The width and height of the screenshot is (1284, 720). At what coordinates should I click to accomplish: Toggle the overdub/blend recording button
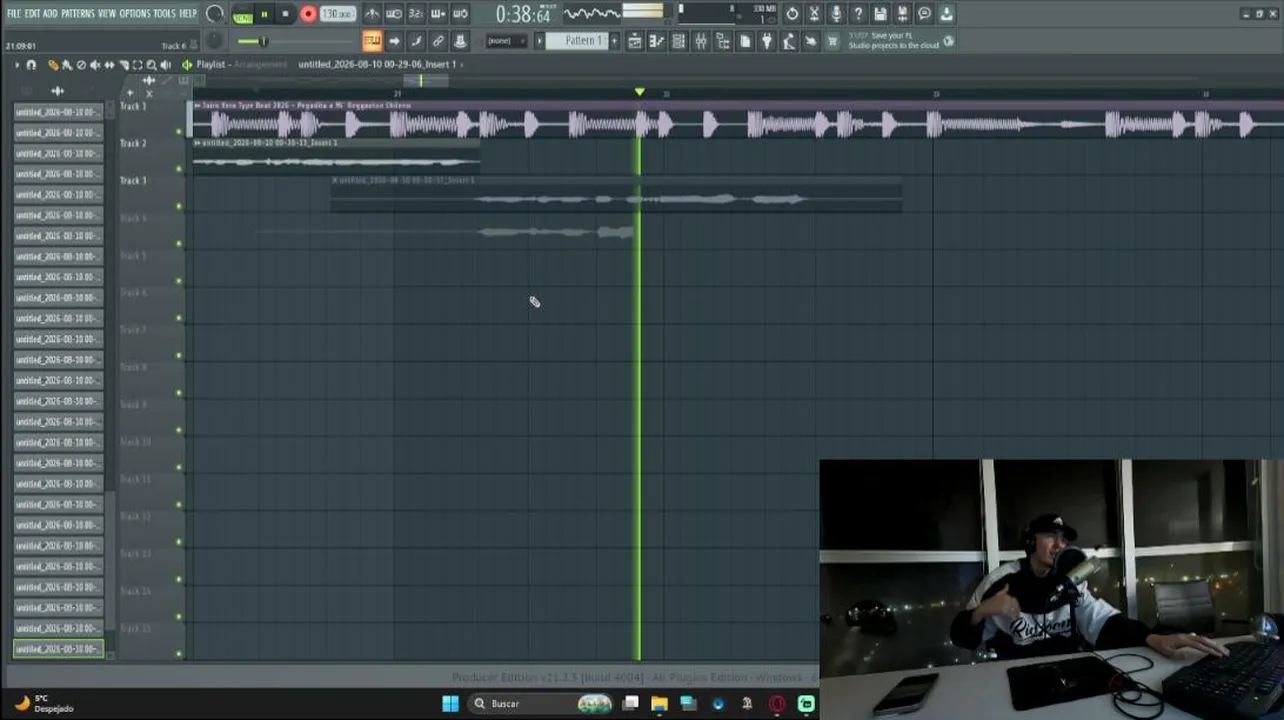(x=438, y=14)
